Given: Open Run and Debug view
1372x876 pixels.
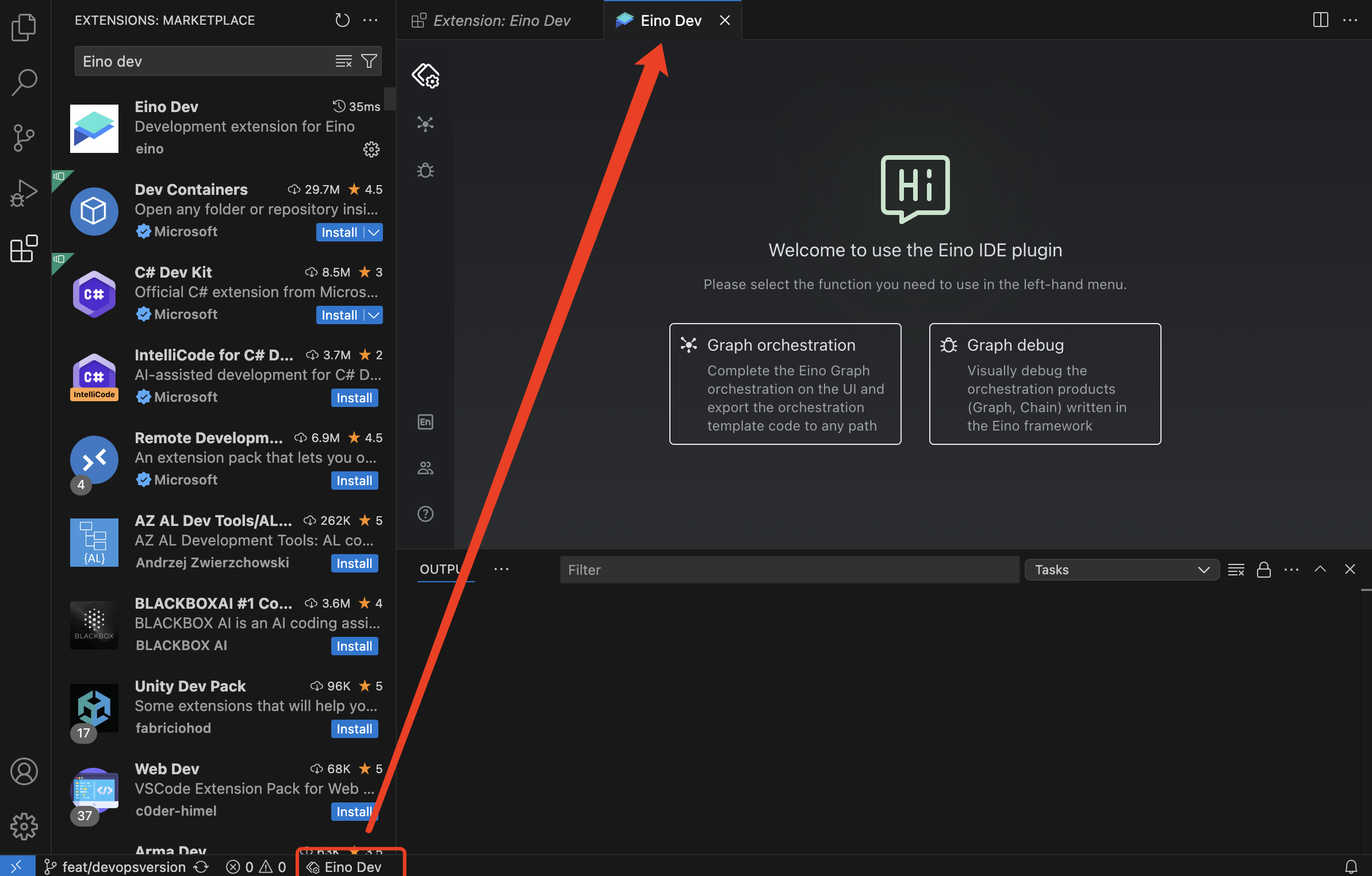Looking at the screenshot, I should pos(24,193).
